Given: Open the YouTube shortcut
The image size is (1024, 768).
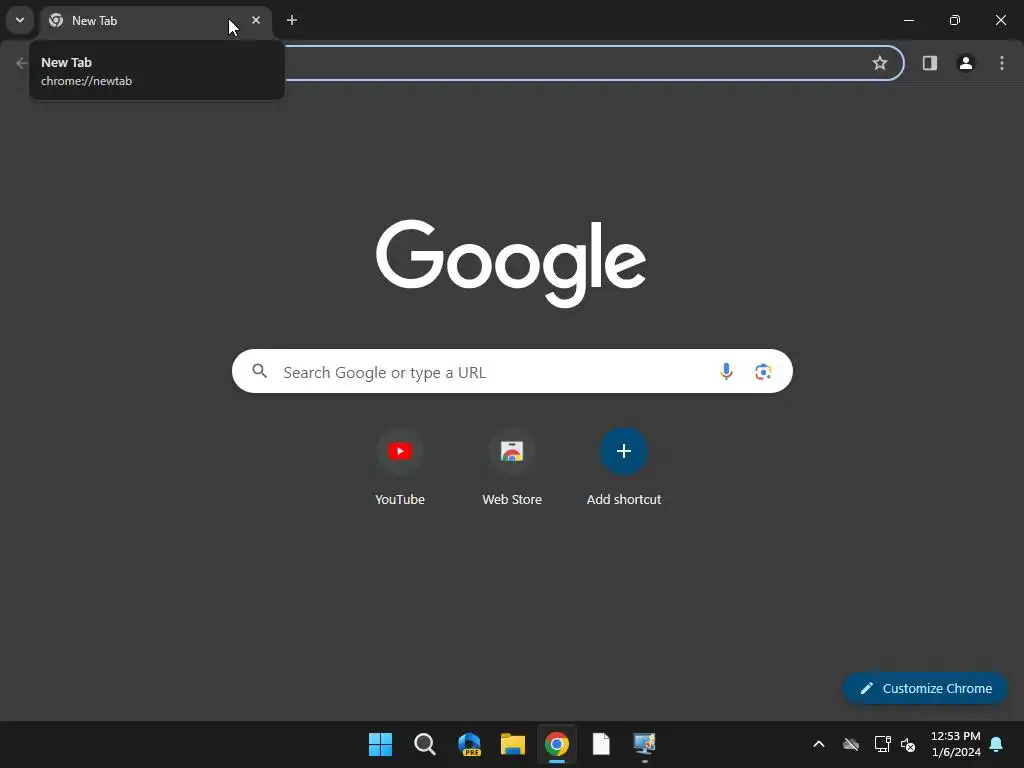Looking at the screenshot, I should click(400, 467).
